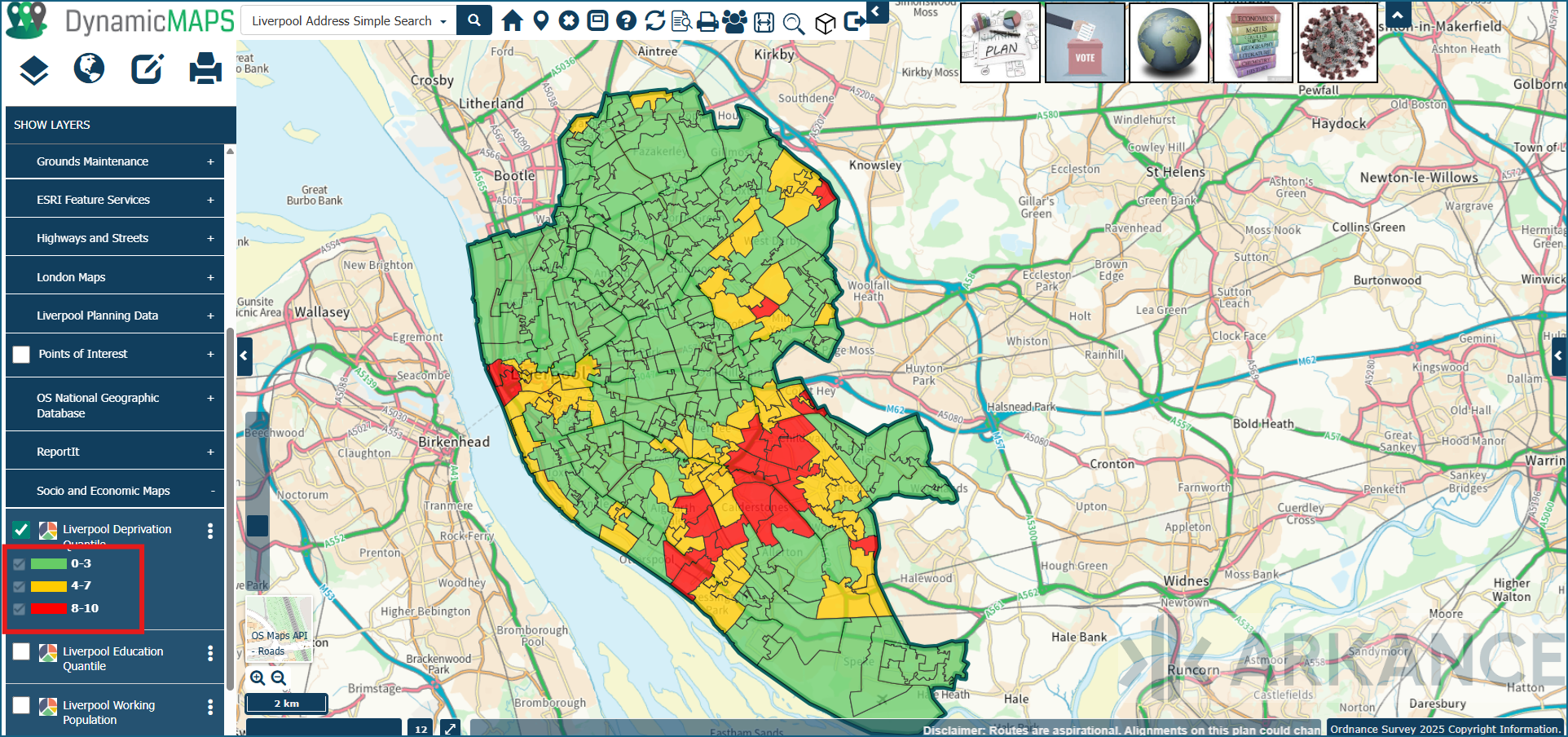Click the red 8-10 legend swatch
Image resolution: width=1568 pixels, height=737 pixels.
[x=48, y=608]
